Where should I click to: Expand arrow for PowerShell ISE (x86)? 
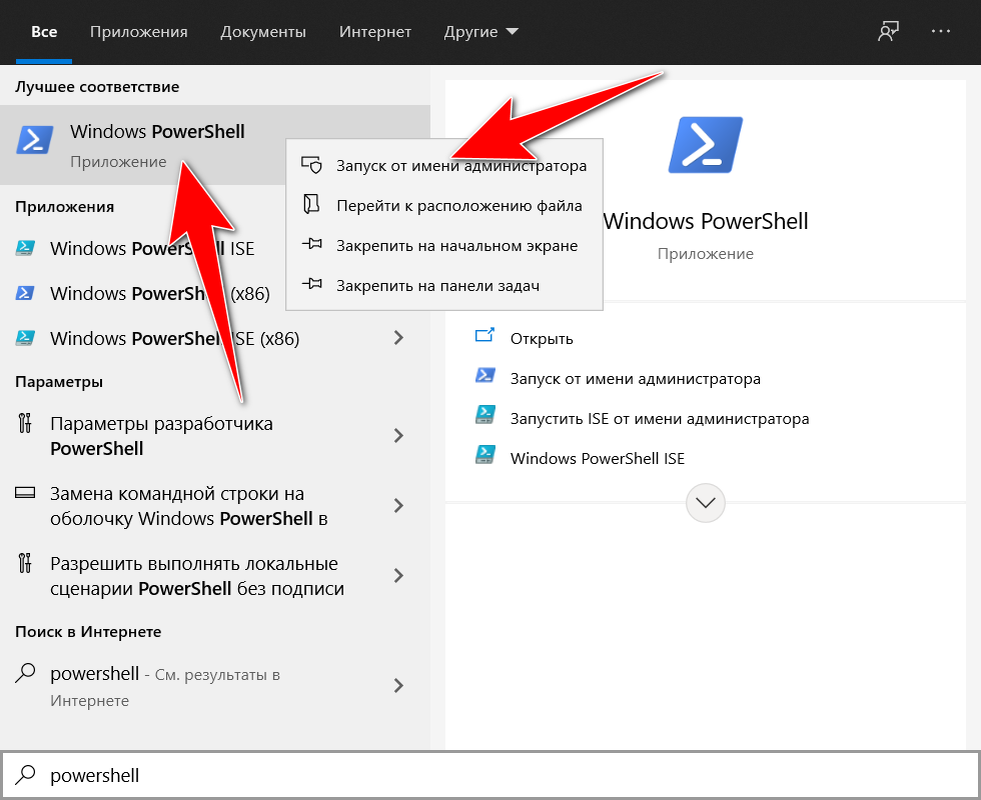tap(399, 338)
